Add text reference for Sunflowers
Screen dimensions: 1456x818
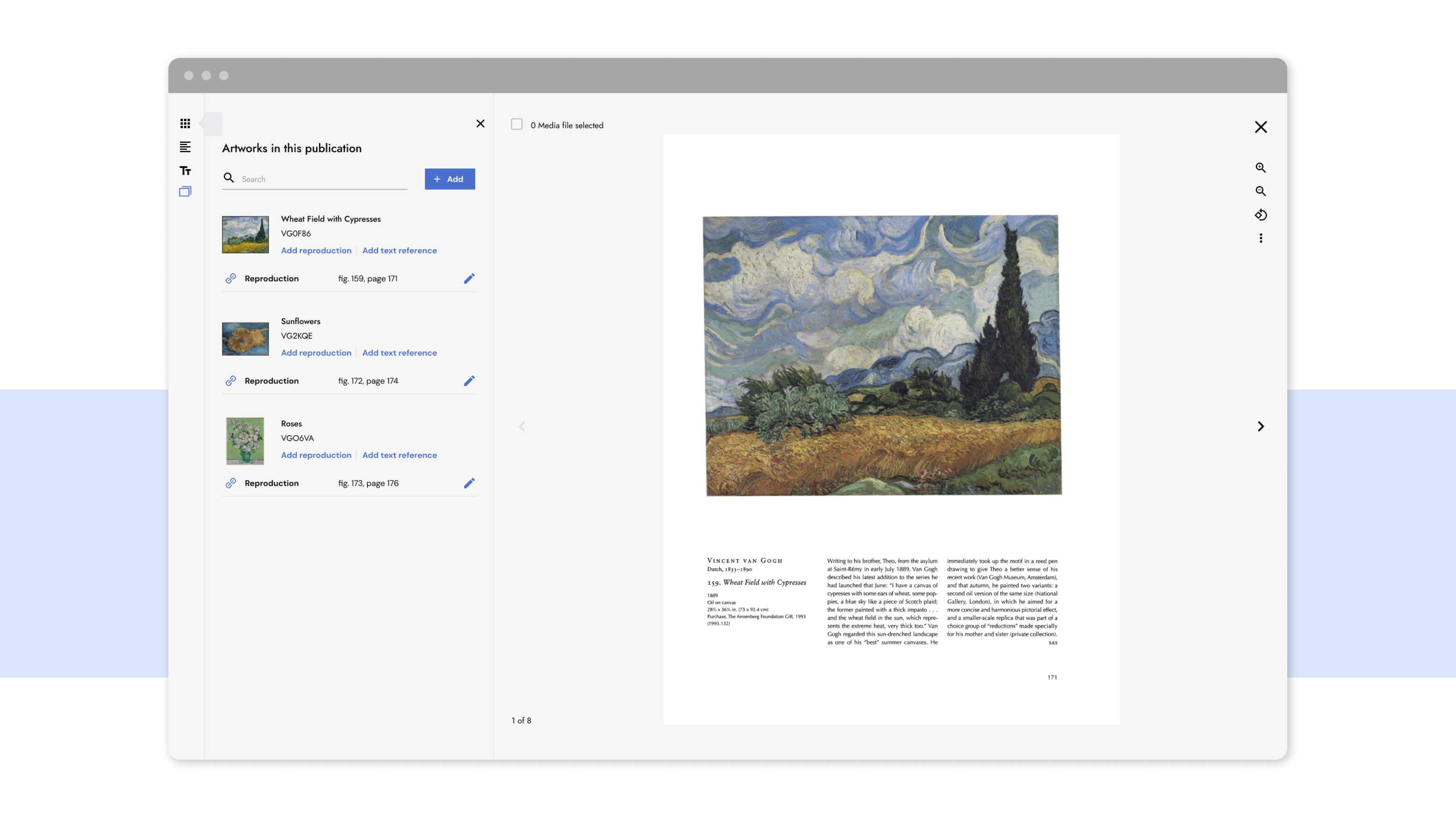click(399, 352)
